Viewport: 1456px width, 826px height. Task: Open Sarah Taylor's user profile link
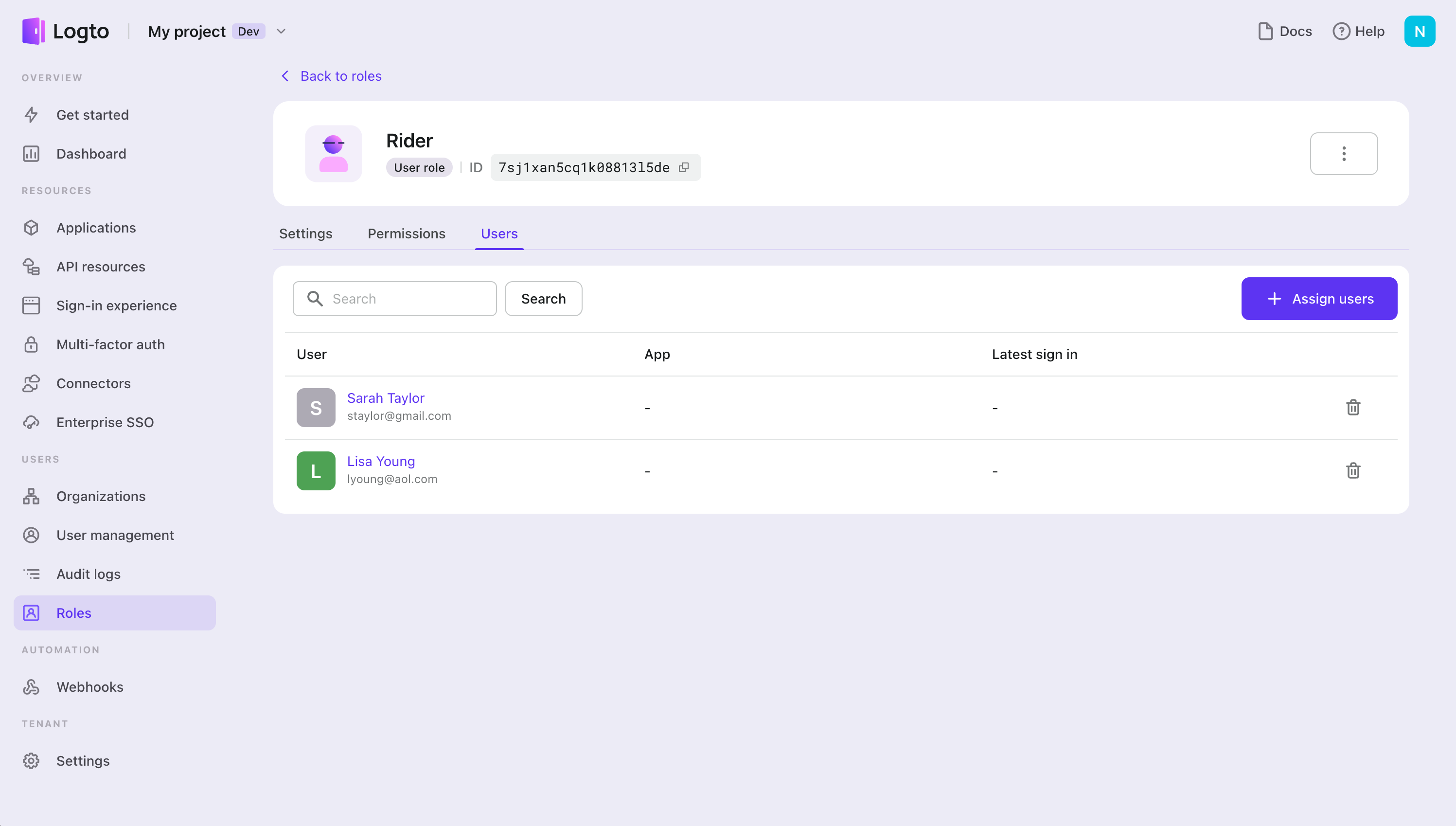click(386, 398)
